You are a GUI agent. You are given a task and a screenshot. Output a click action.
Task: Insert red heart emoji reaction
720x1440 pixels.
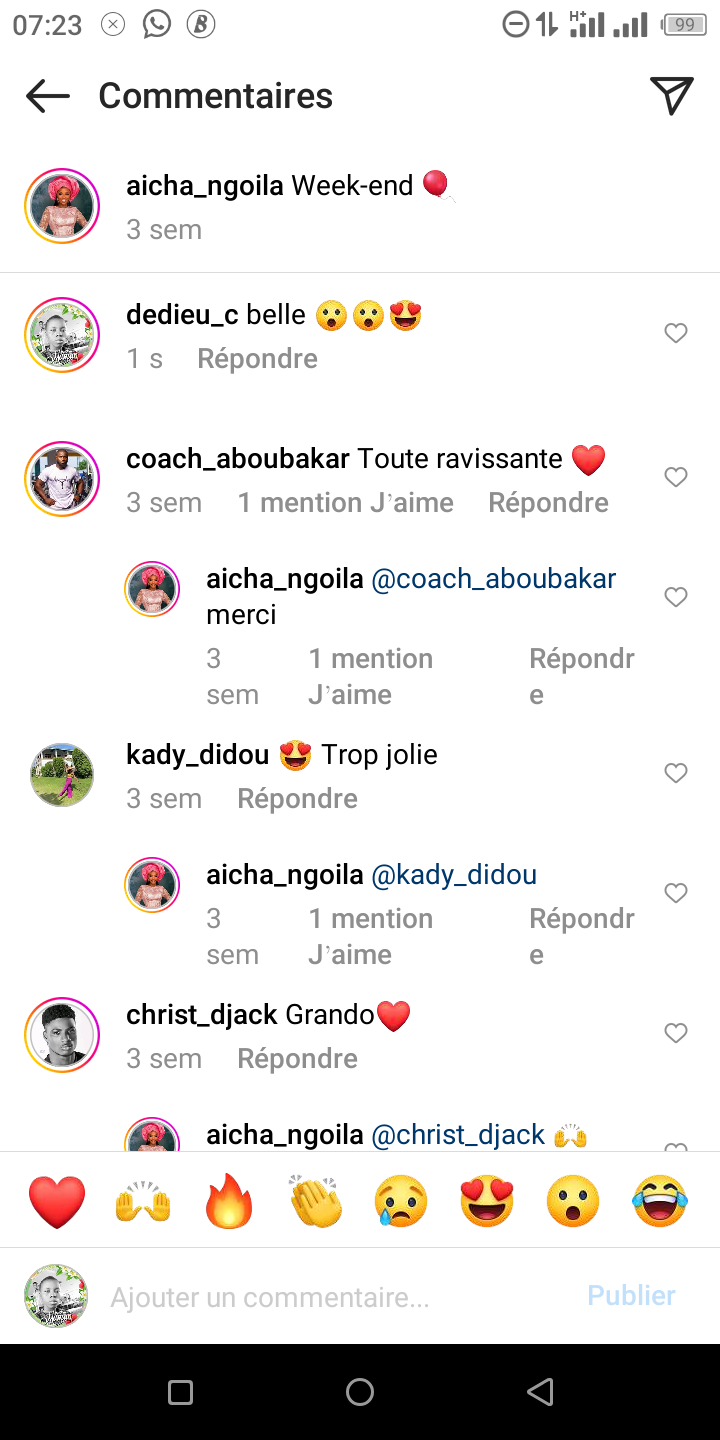pyautogui.click(x=57, y=1201)
